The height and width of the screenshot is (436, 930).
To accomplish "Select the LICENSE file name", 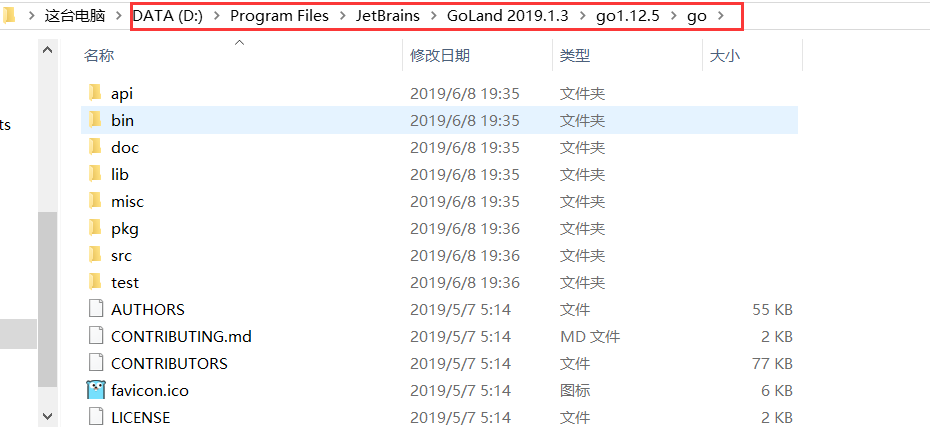I will [x=141, y=418].
